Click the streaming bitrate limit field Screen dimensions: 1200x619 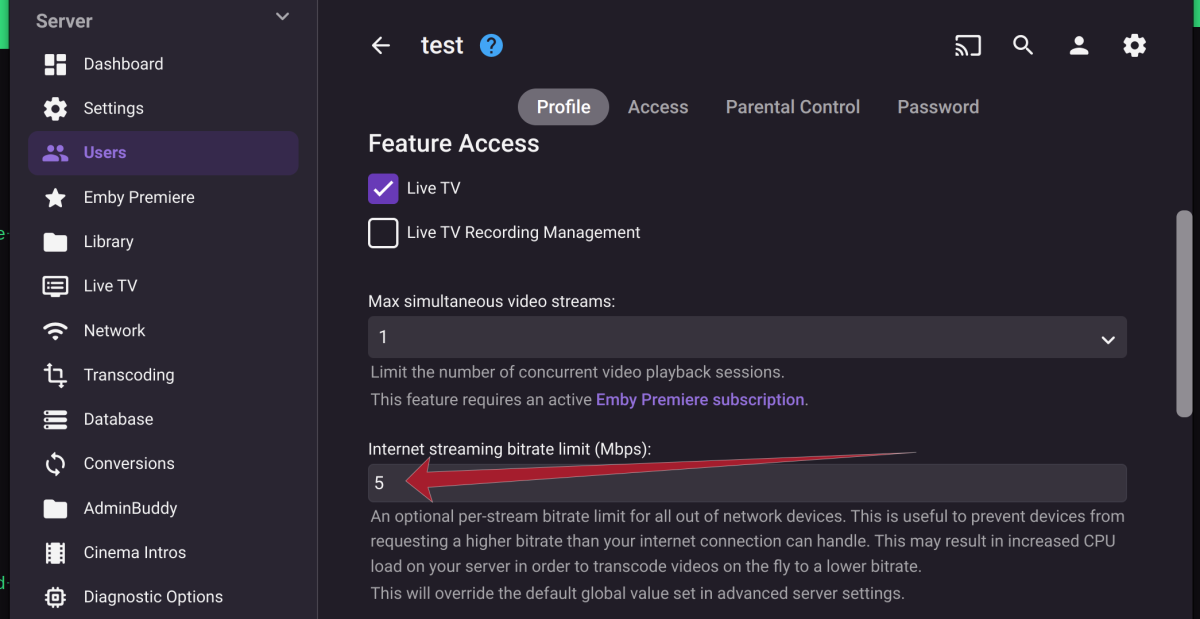746,484
